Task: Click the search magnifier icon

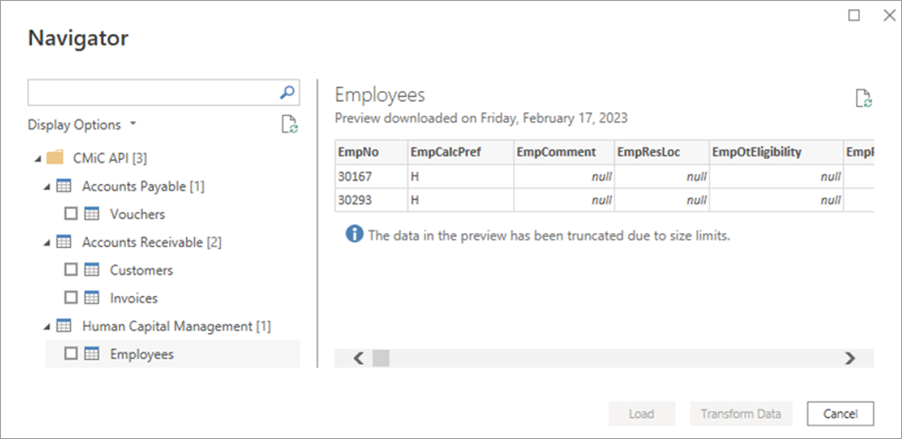Action: pos(287,93)
